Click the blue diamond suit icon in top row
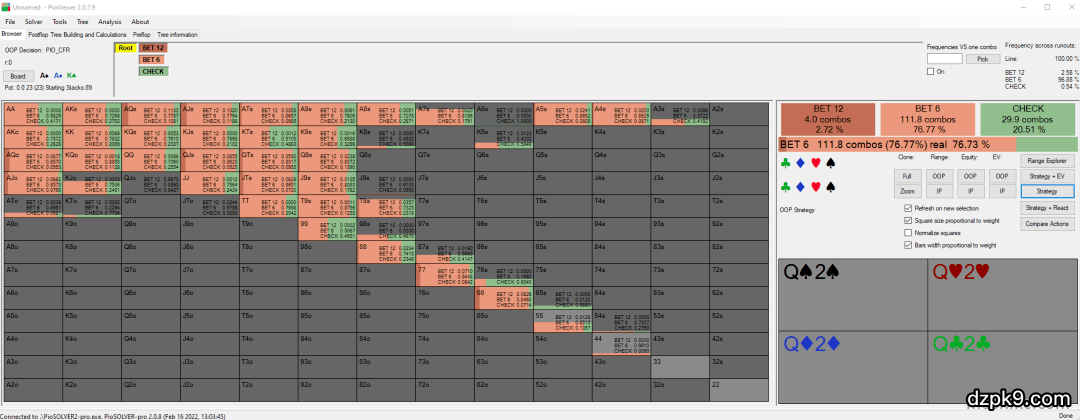1080x420 pixels. click(801, 163)
